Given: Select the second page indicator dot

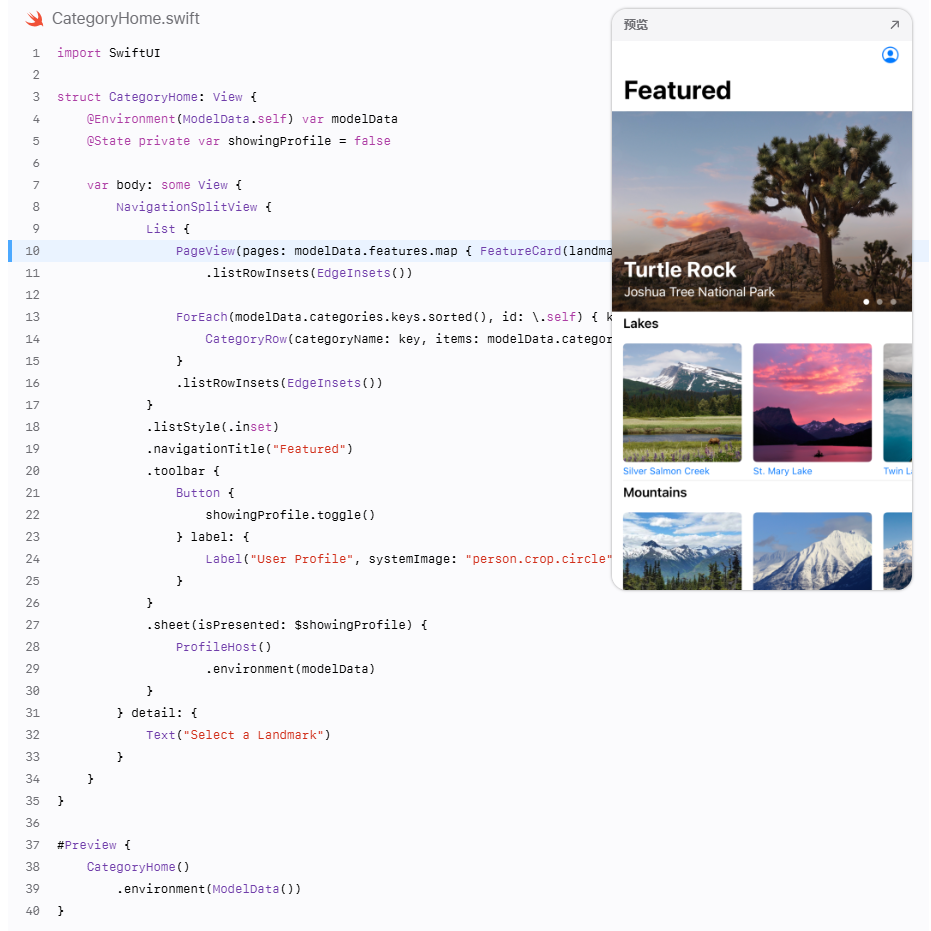Looking at the screenshot, I should coord(879,302).
